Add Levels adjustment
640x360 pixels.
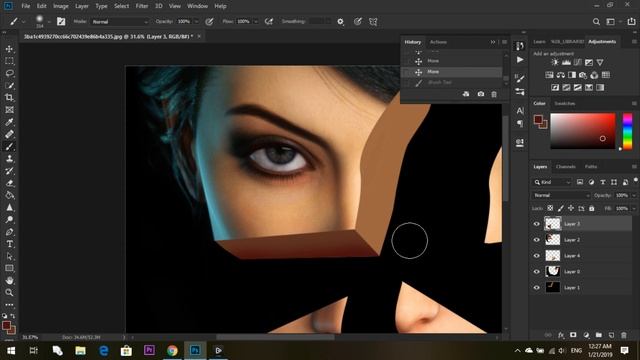tap(566, 62)
